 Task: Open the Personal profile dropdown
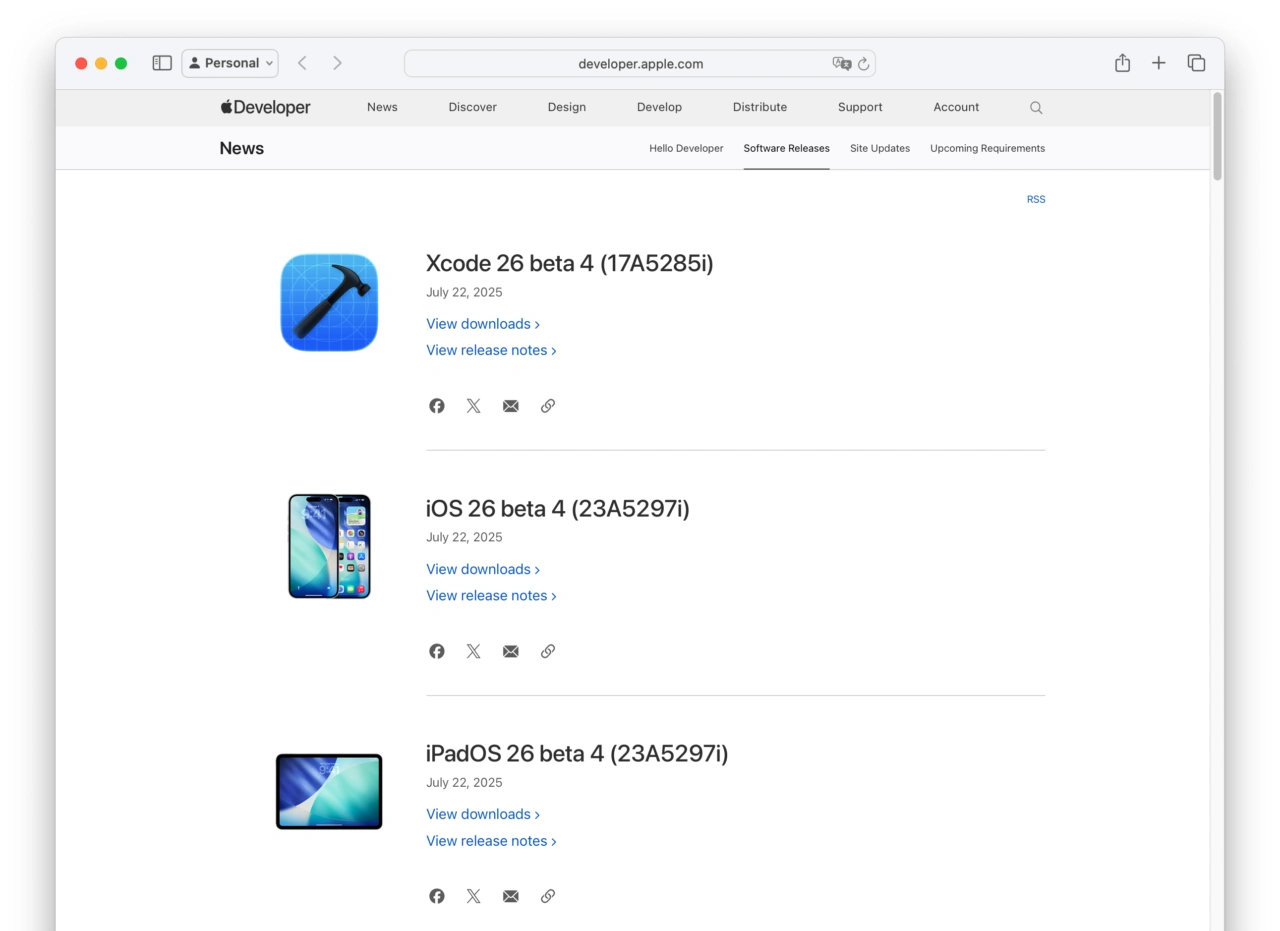230,63
